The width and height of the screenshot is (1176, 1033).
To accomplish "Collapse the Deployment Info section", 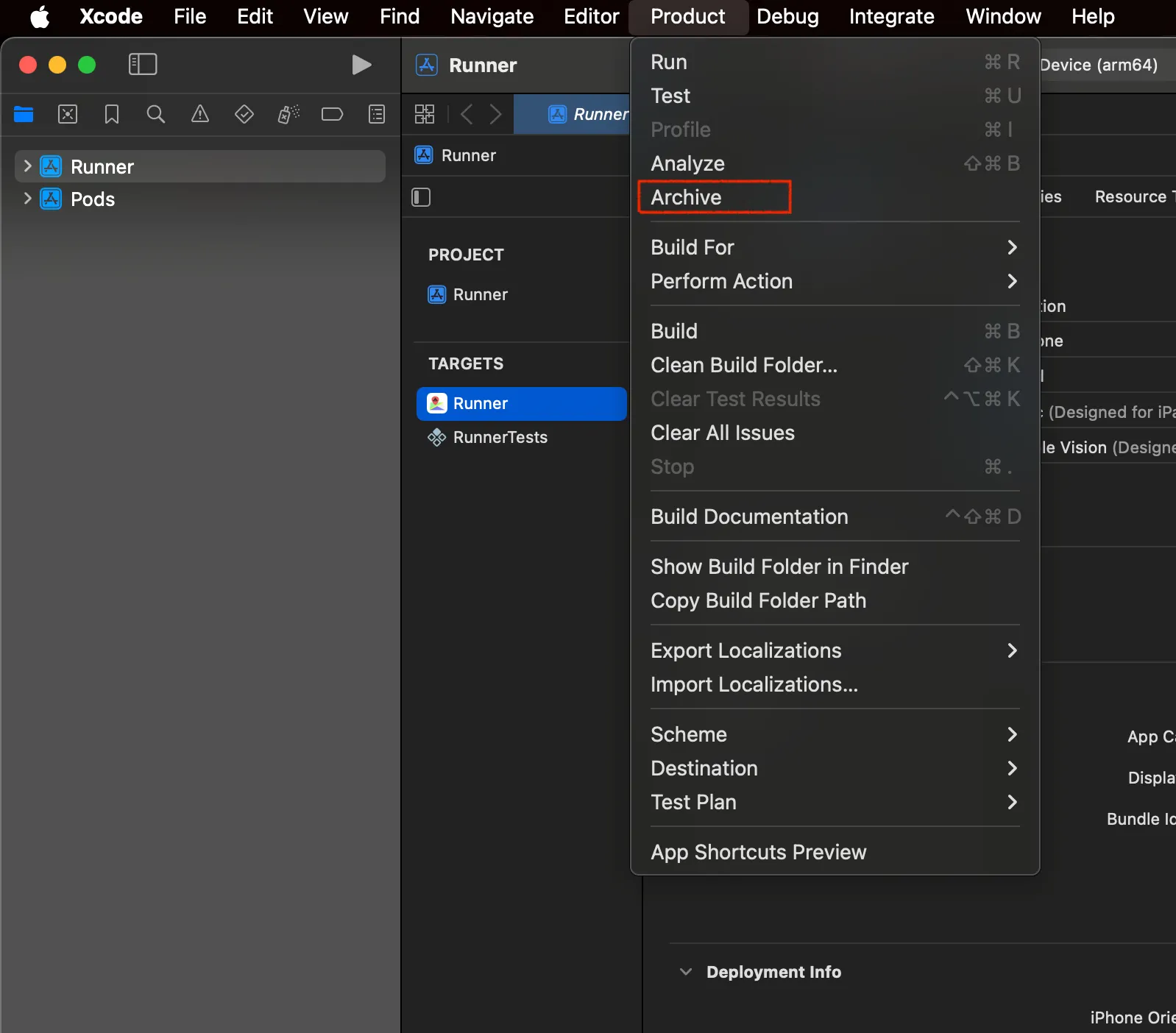I will [686, 972].
